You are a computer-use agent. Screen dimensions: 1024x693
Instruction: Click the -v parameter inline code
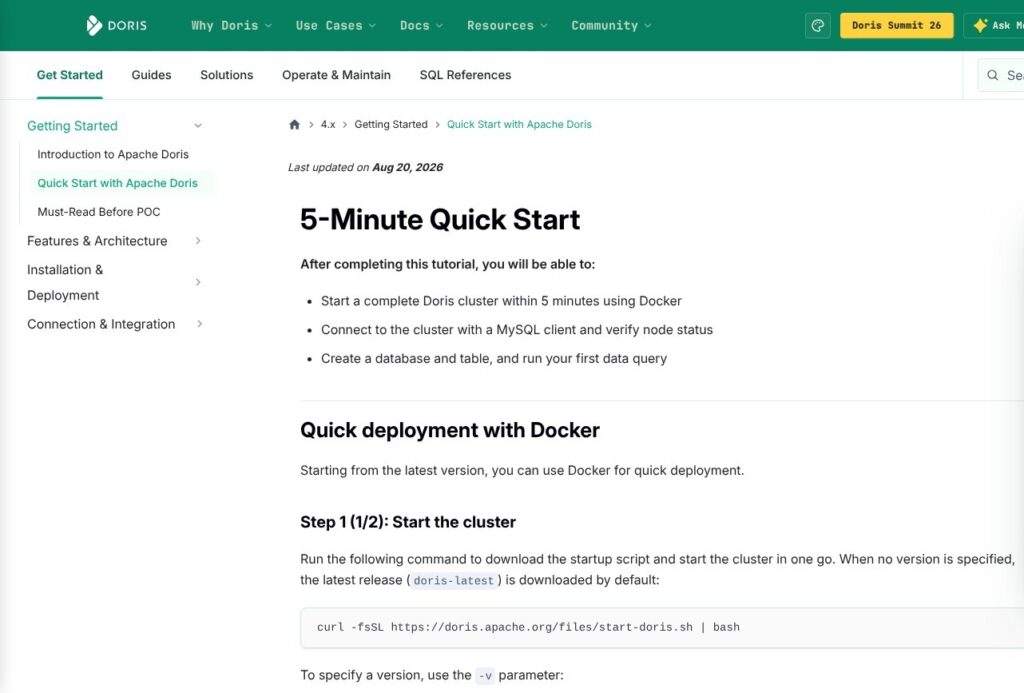click(x=485, y=675)
